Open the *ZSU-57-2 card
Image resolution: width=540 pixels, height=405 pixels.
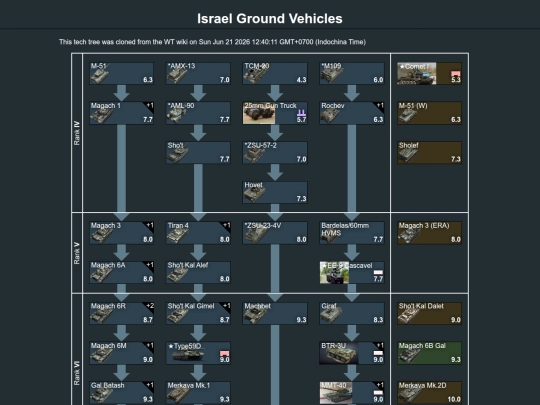click(275, 152)
